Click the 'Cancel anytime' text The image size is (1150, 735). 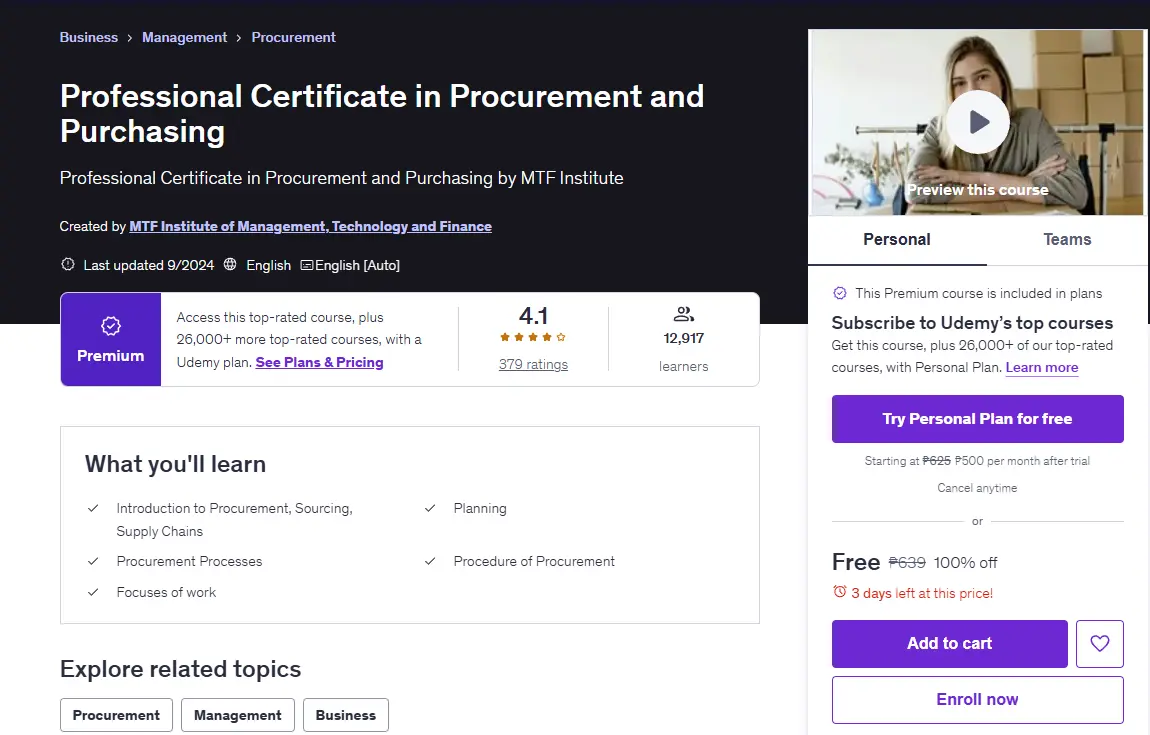[x=977, y=488]
